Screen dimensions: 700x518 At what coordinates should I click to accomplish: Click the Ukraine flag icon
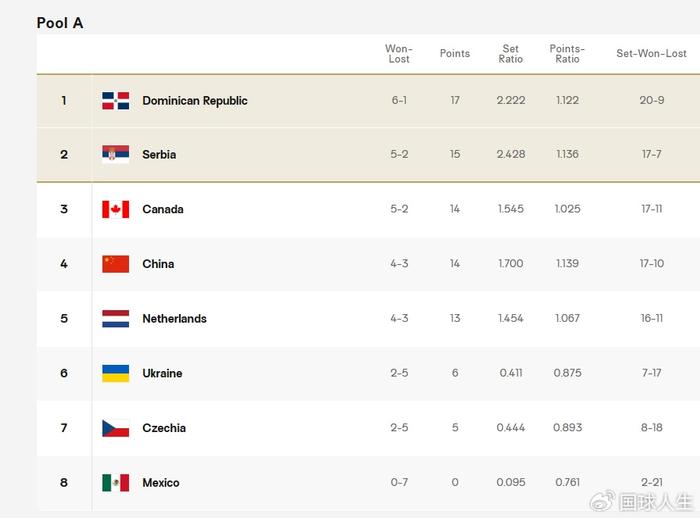(116, 373)
